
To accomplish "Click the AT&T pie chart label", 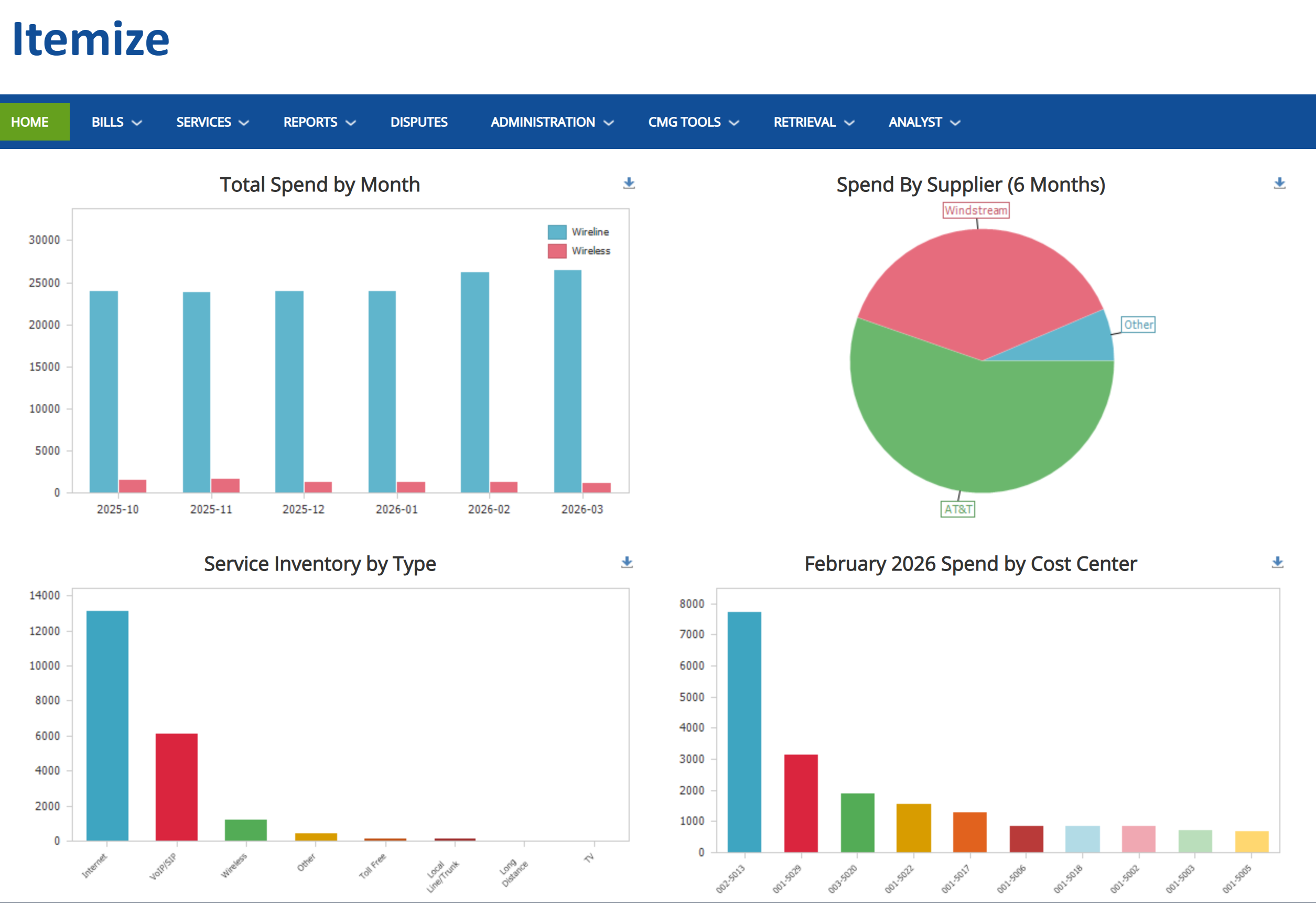I will (957, 509).
